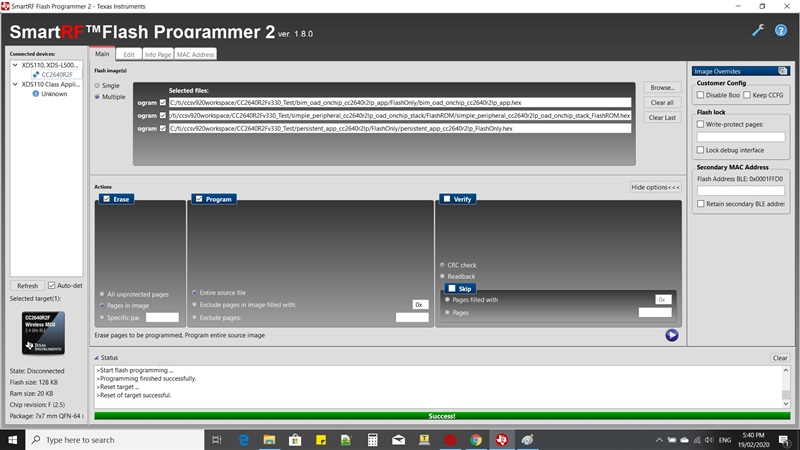The image size is (800, 450).
Task: Switch to the Edit tab
Action: (129, 55)
